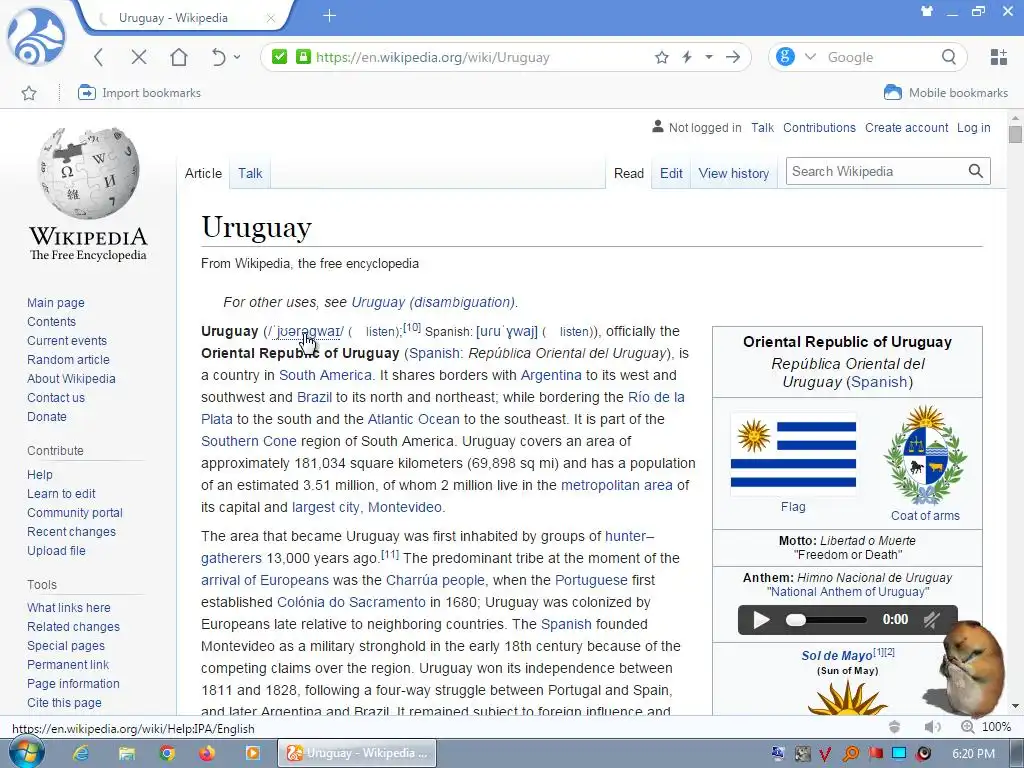Stop page loading with the X button
This screenshot has height=768, width=1024.
(138, 57)
